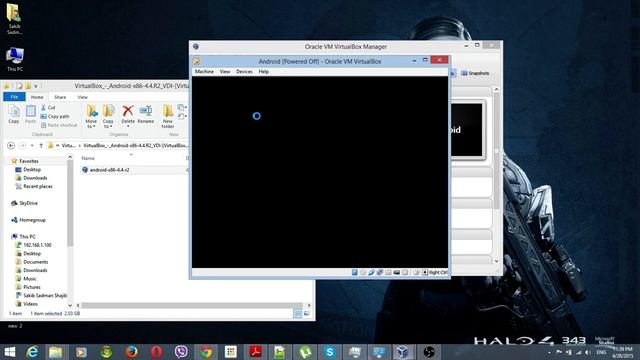Viewport: 640px width, 360px height.
Task: Click the optical disk icon in VM status bar
Action: 363,272
